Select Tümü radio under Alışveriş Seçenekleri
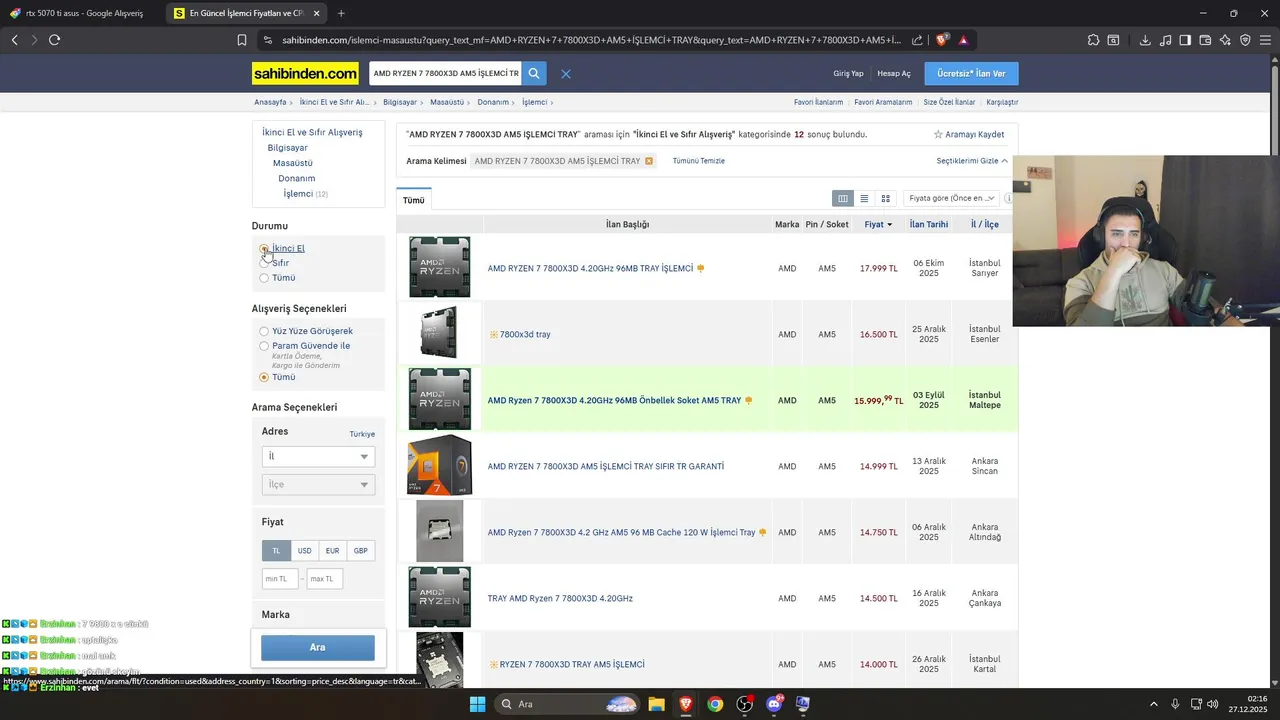The width and height of the screenshot is (1280, 720). tap(264, 377)
